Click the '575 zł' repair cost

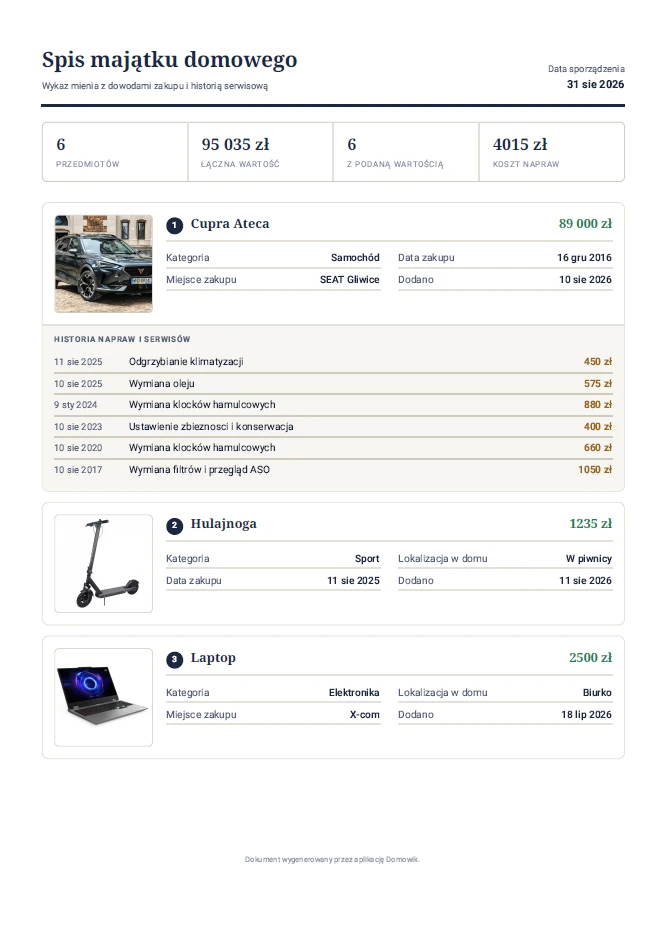click(x=597, y=383)
